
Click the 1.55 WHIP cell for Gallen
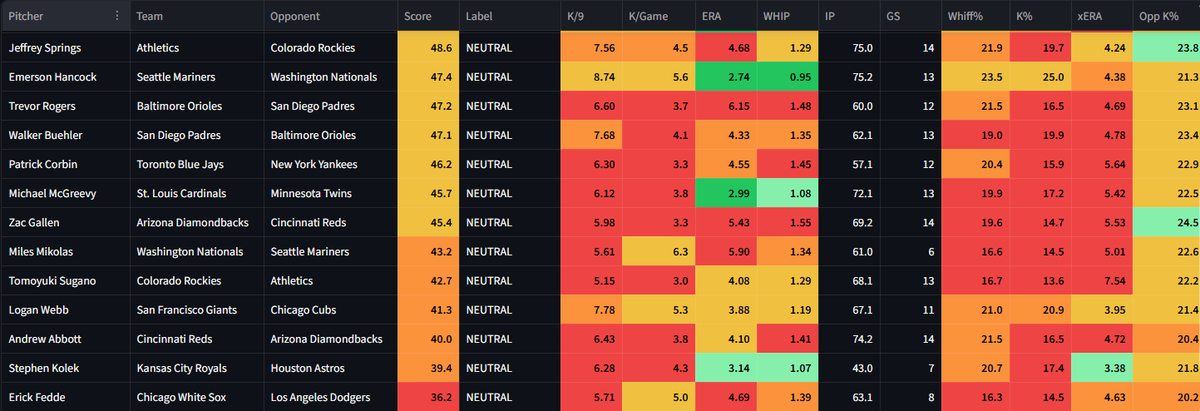point(786,222)
